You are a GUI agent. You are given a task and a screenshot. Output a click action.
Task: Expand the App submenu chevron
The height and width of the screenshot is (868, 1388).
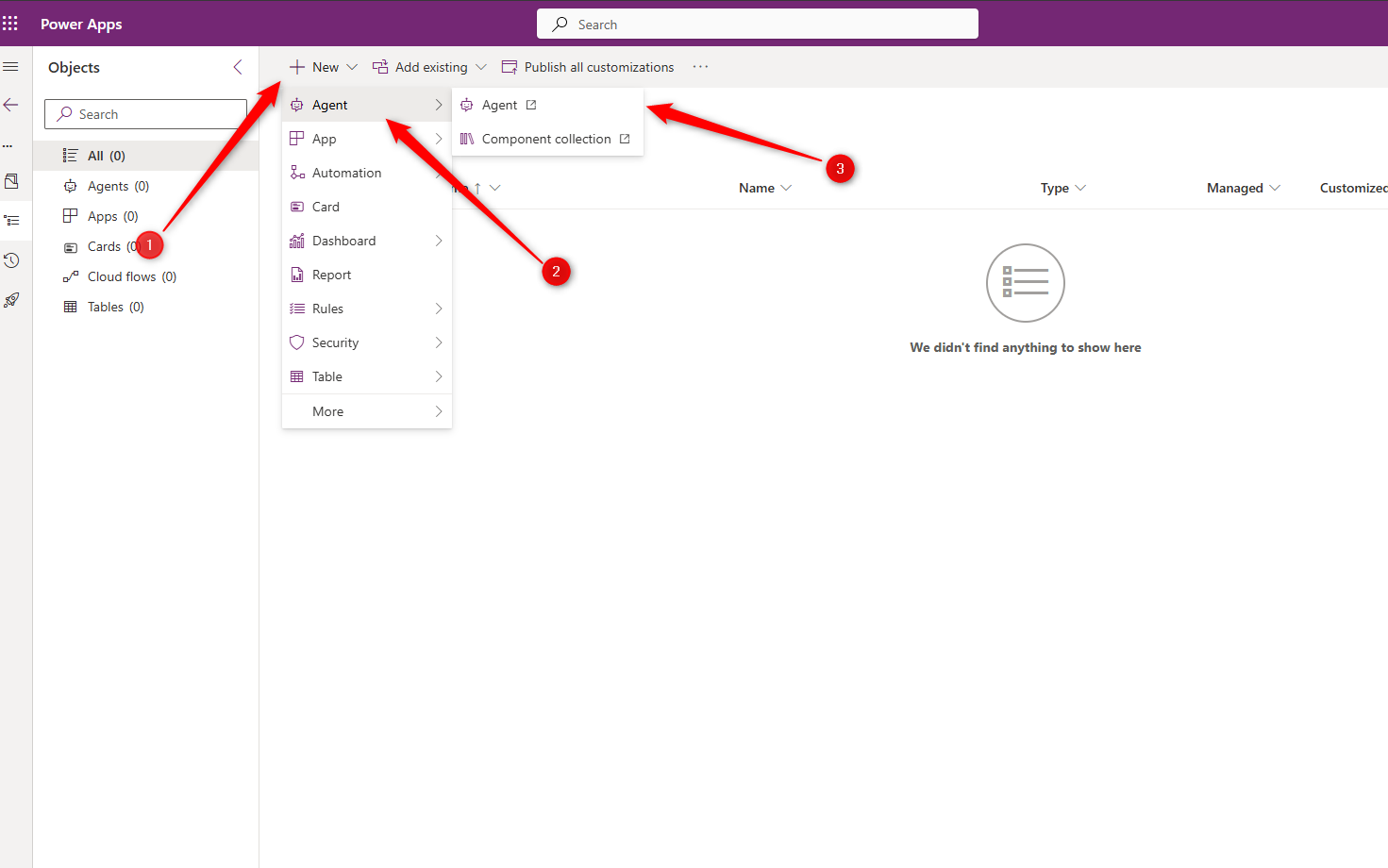click(439, 139)
